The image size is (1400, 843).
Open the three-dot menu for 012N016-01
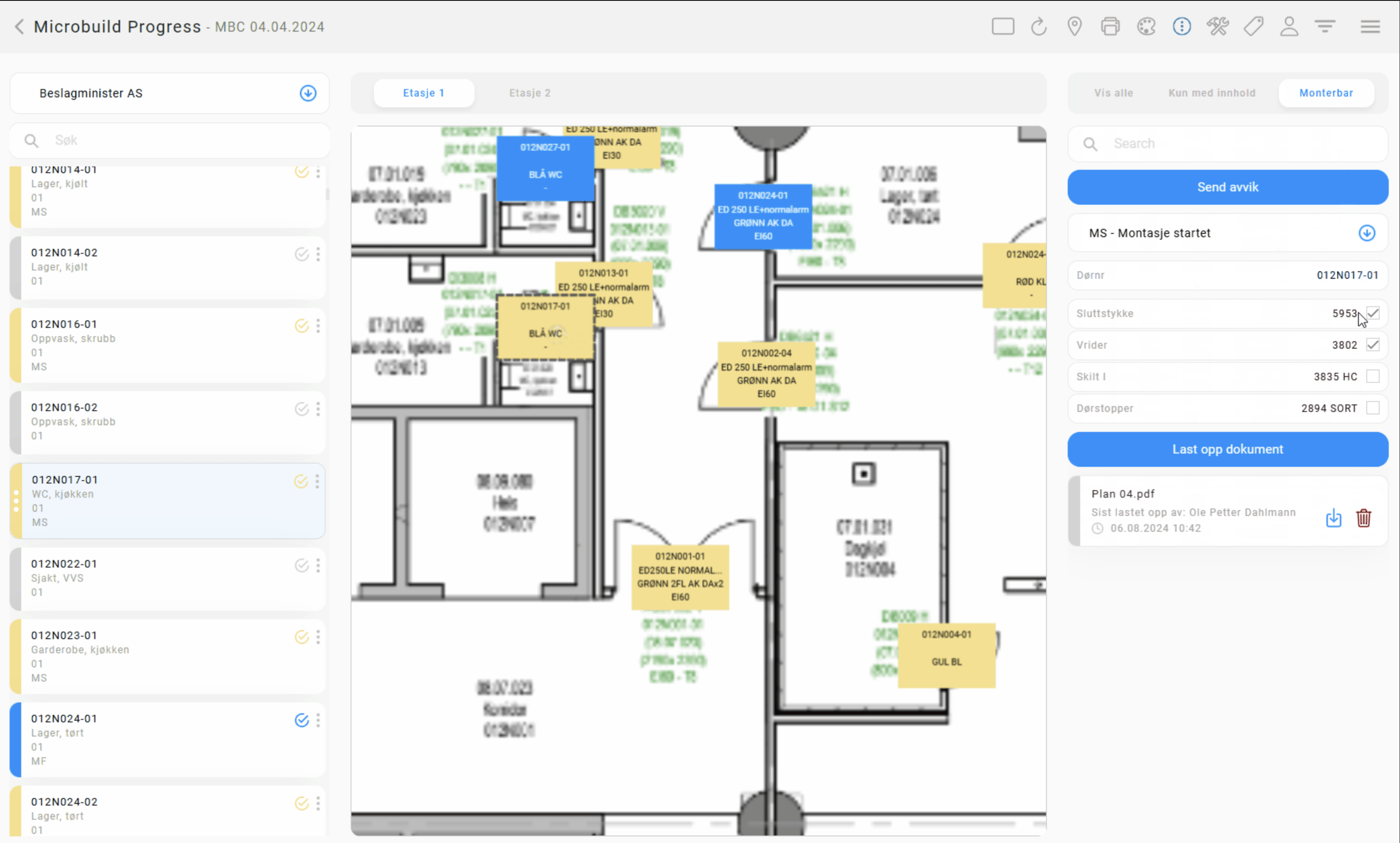[318, 325]
